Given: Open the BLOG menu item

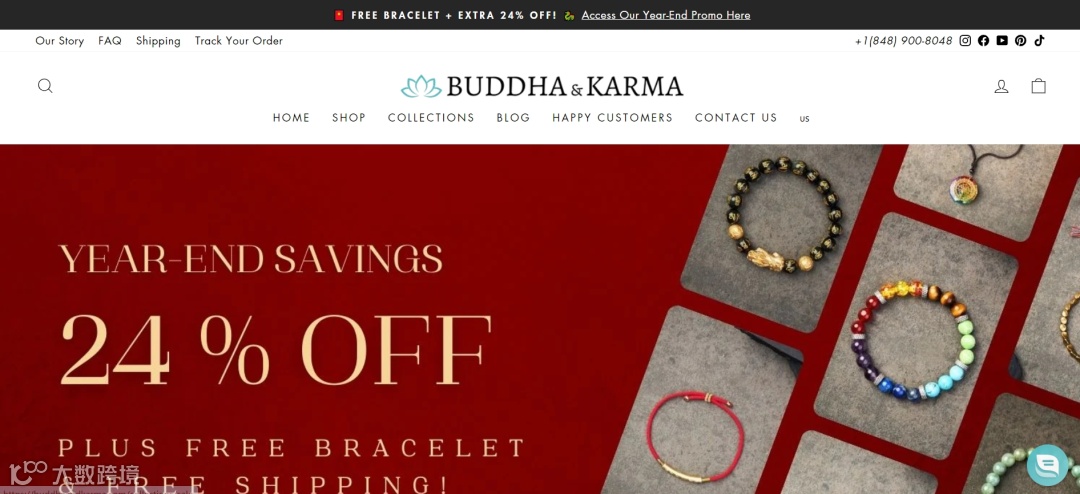Looking at the screenshot, I should tap(513, 118).
